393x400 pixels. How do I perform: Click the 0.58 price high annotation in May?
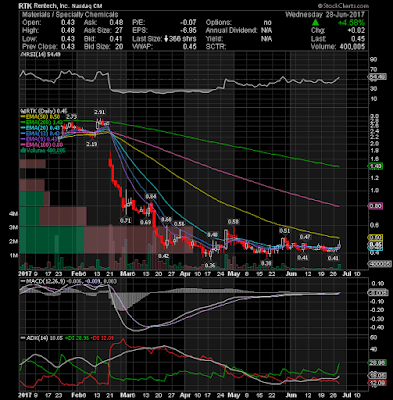click(233, 222)
